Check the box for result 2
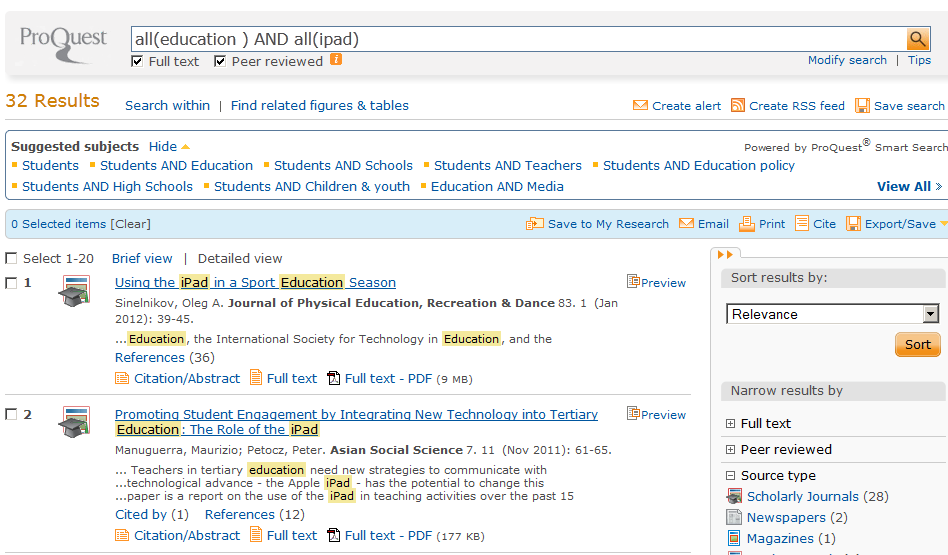Screen dimensions: 948x555 tap(11, 414)
